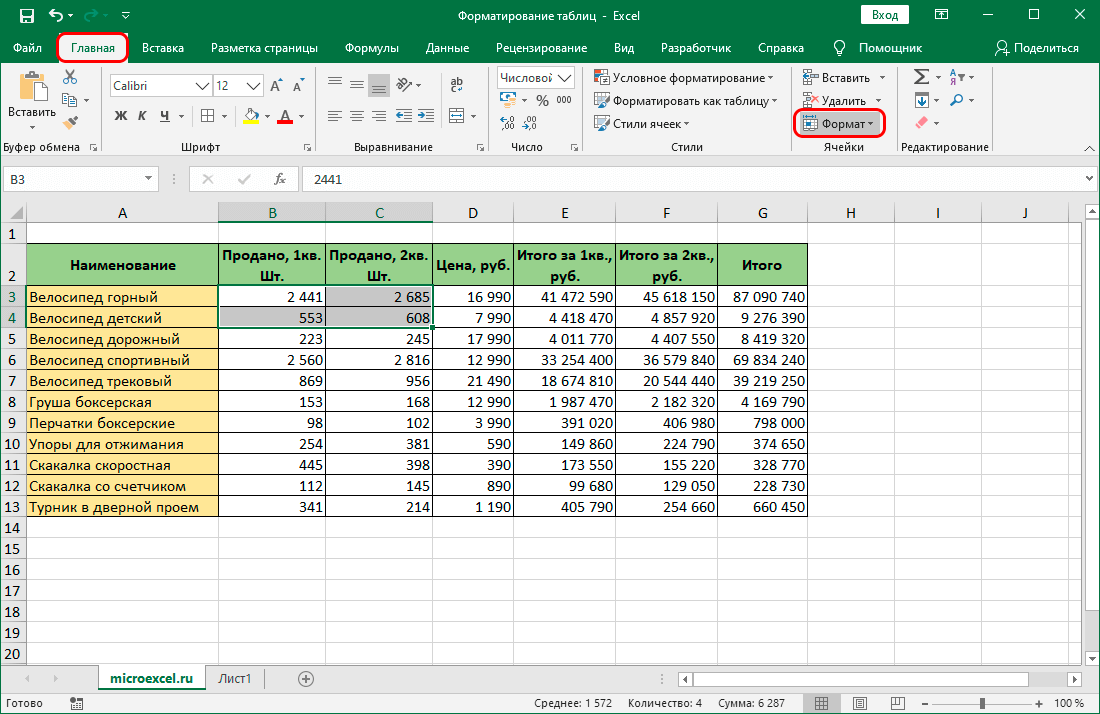1100x714 pixels.
Task: Select the Format Painter brush icon
Action: pos(69,123)
